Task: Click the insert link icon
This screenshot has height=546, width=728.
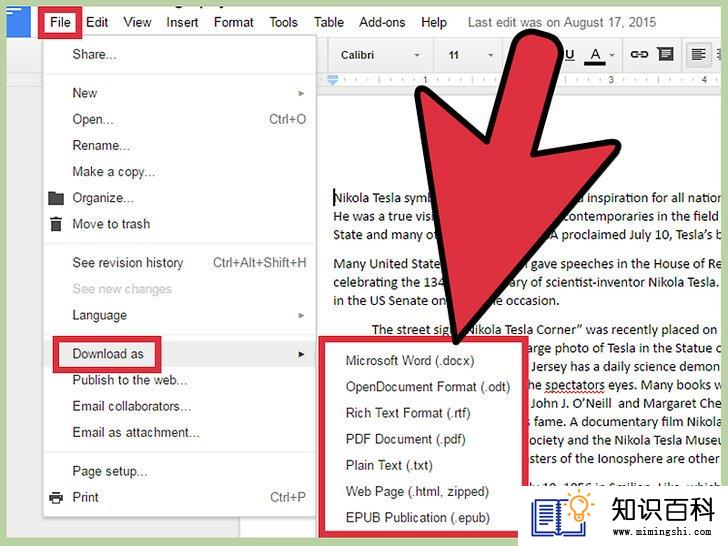Action: pyautogui.click(x=639, y=55)
